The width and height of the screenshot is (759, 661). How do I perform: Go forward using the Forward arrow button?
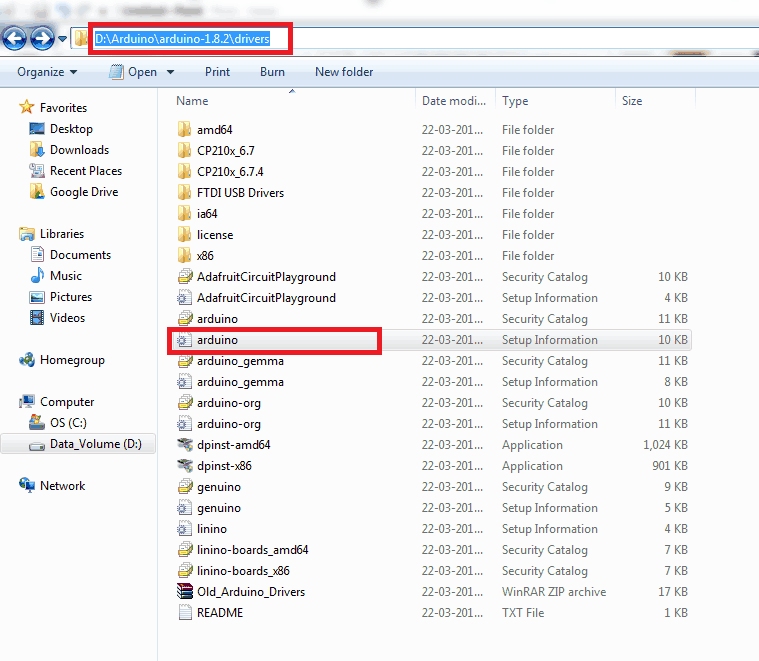coord(42,38)
